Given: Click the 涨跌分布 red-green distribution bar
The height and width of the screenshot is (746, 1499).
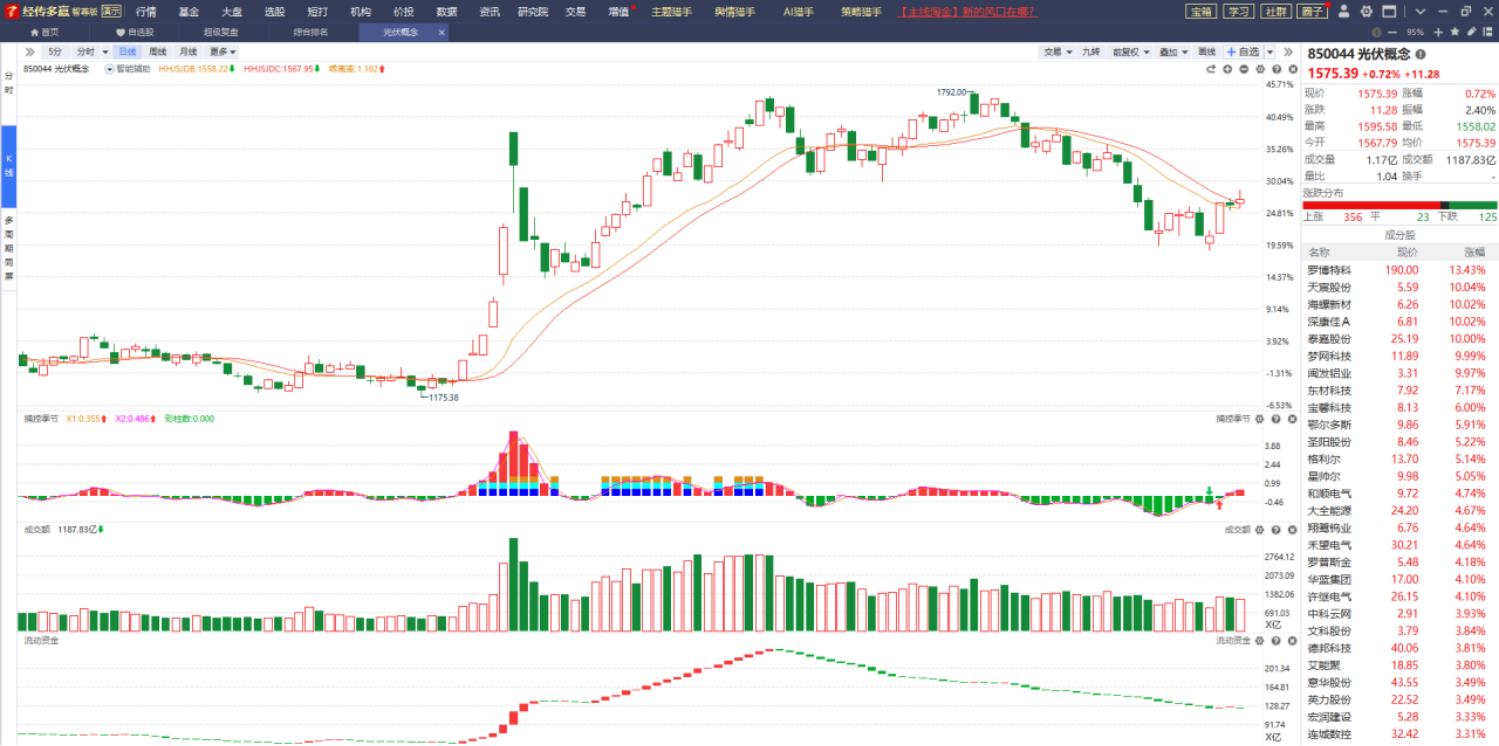Looking at the screenshot, I should pos(1399,205).
